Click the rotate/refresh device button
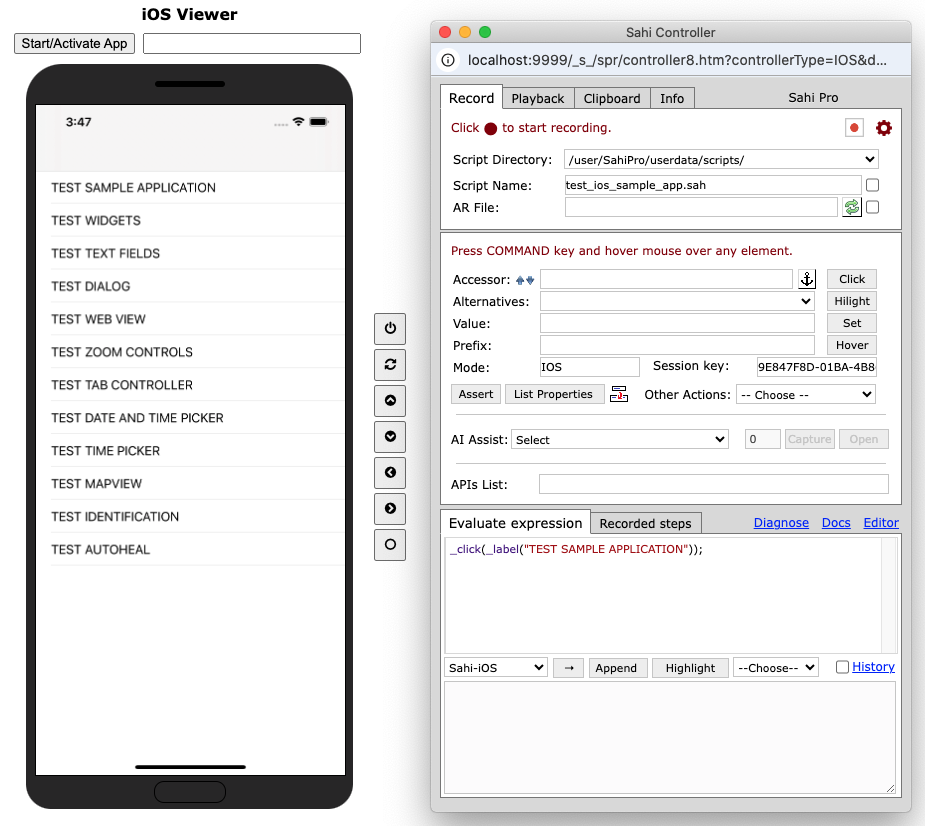 point(390,364)
